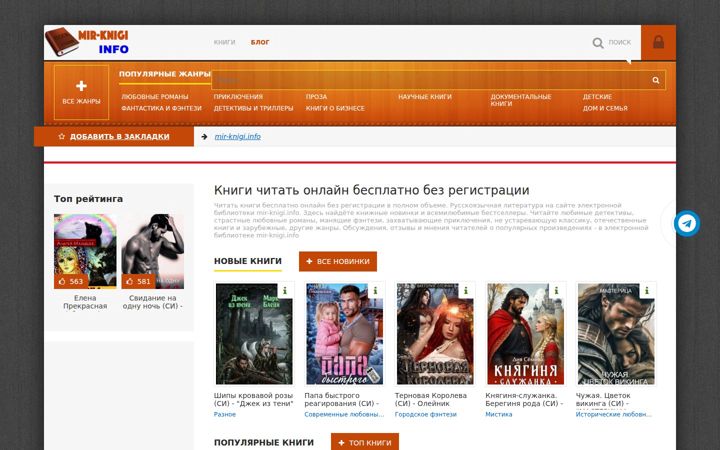Open Терновая Королева (СИ) - Олейник title
Image resolution: width=720 pixels, height=450 pixels.
(x=431, y=399)
